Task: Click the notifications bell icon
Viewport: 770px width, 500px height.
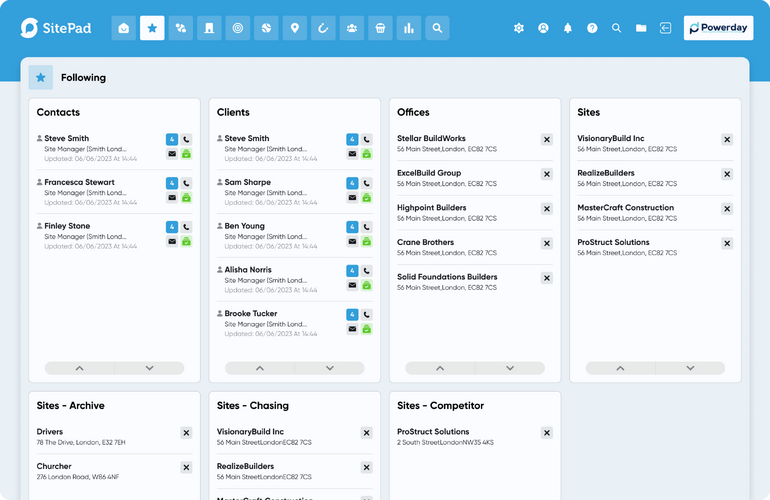Action: (567, 28)
